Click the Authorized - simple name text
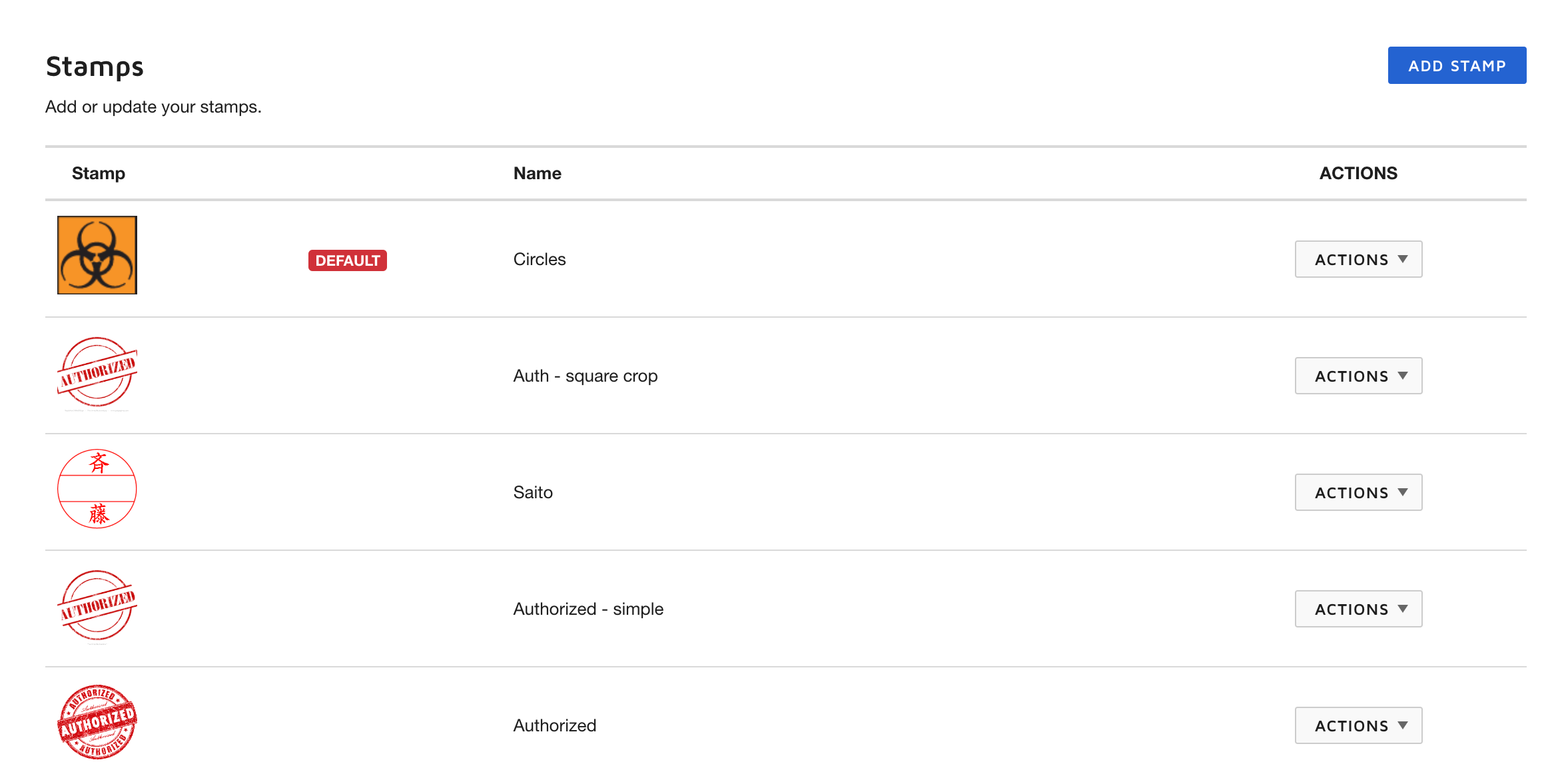The height and width of the screenshot is (774, 1568). 588,609
